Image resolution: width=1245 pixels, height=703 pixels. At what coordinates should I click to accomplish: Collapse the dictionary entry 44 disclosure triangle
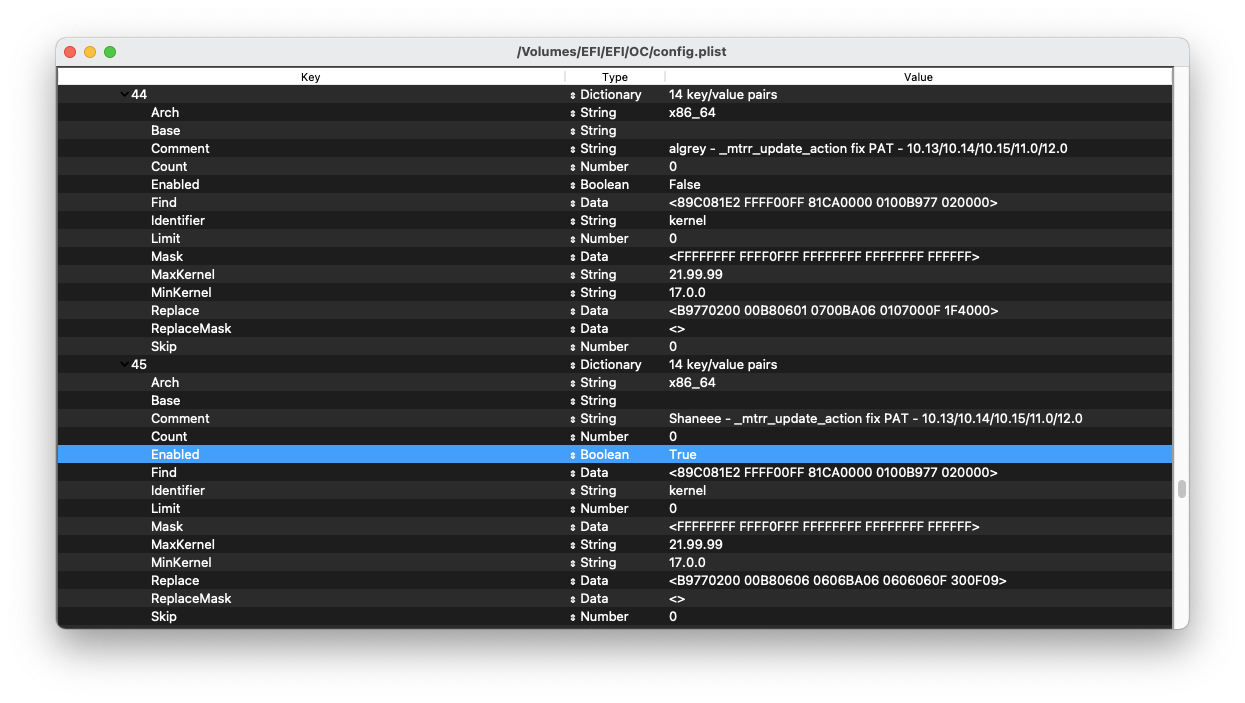coord(123,95)
